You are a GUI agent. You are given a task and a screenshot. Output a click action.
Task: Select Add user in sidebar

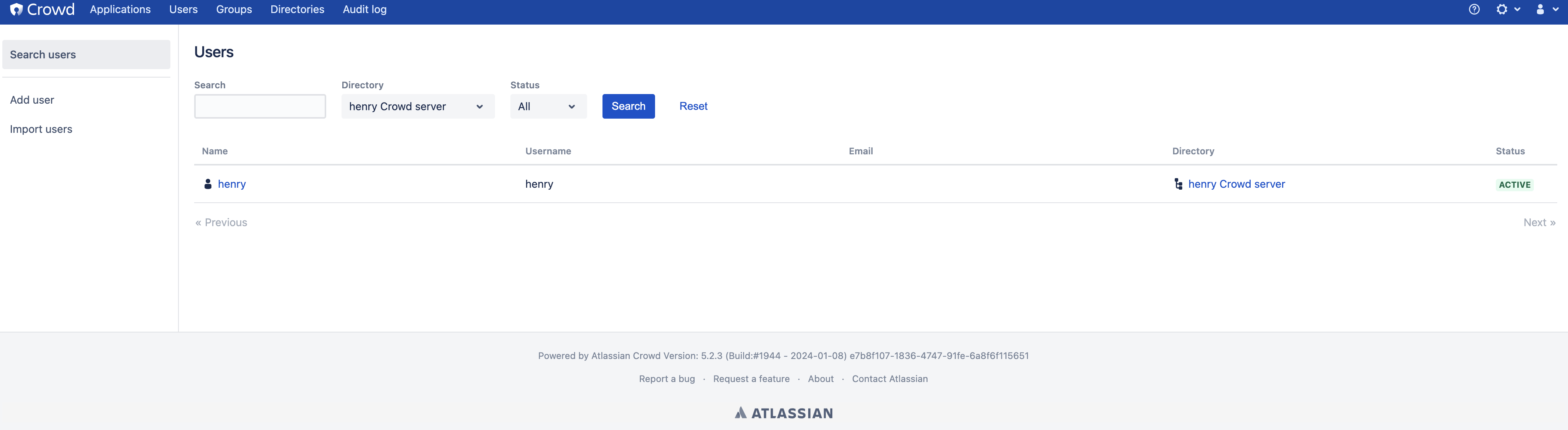pos(31,100)
